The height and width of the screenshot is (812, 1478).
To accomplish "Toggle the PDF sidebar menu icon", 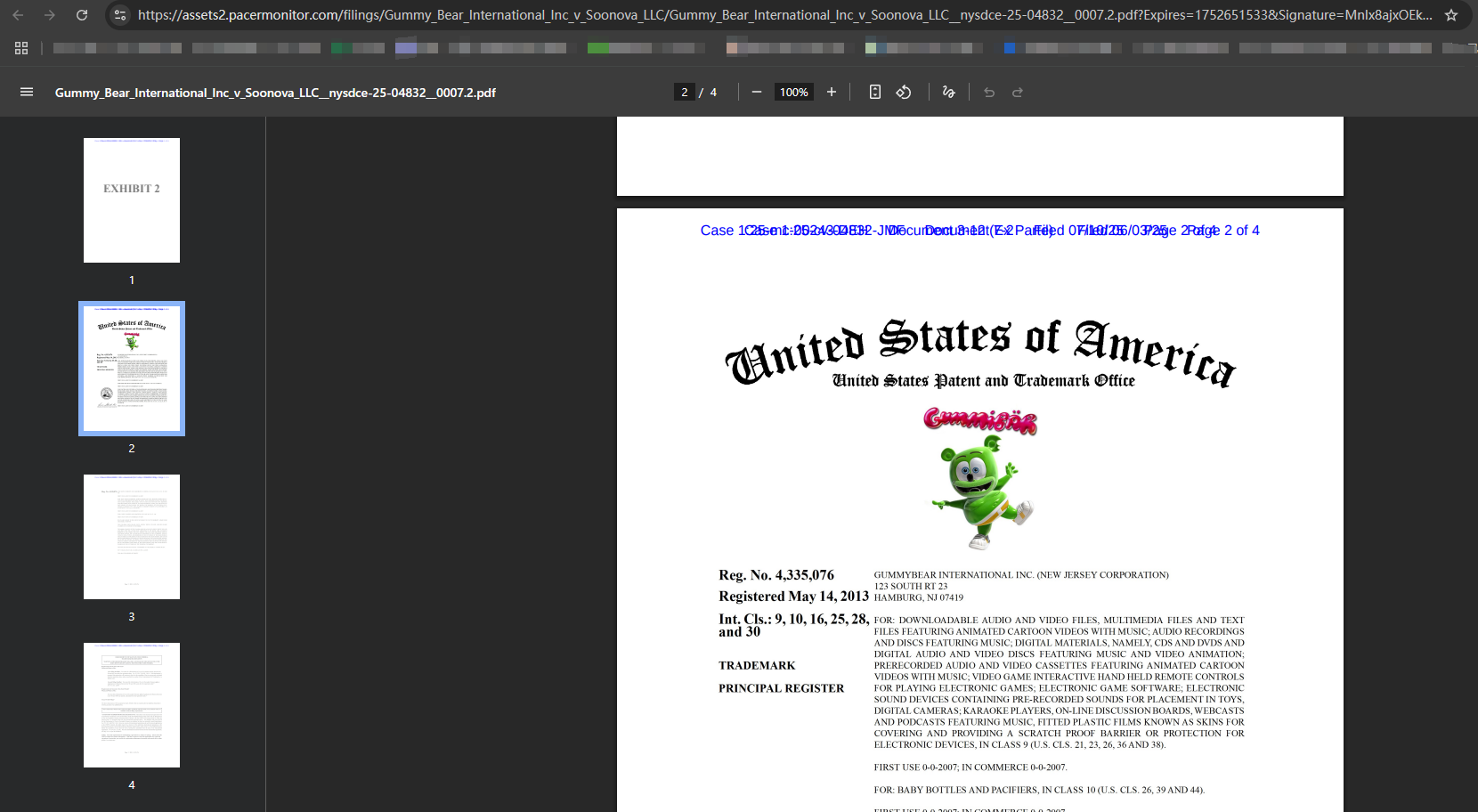I will click(27, 92).
